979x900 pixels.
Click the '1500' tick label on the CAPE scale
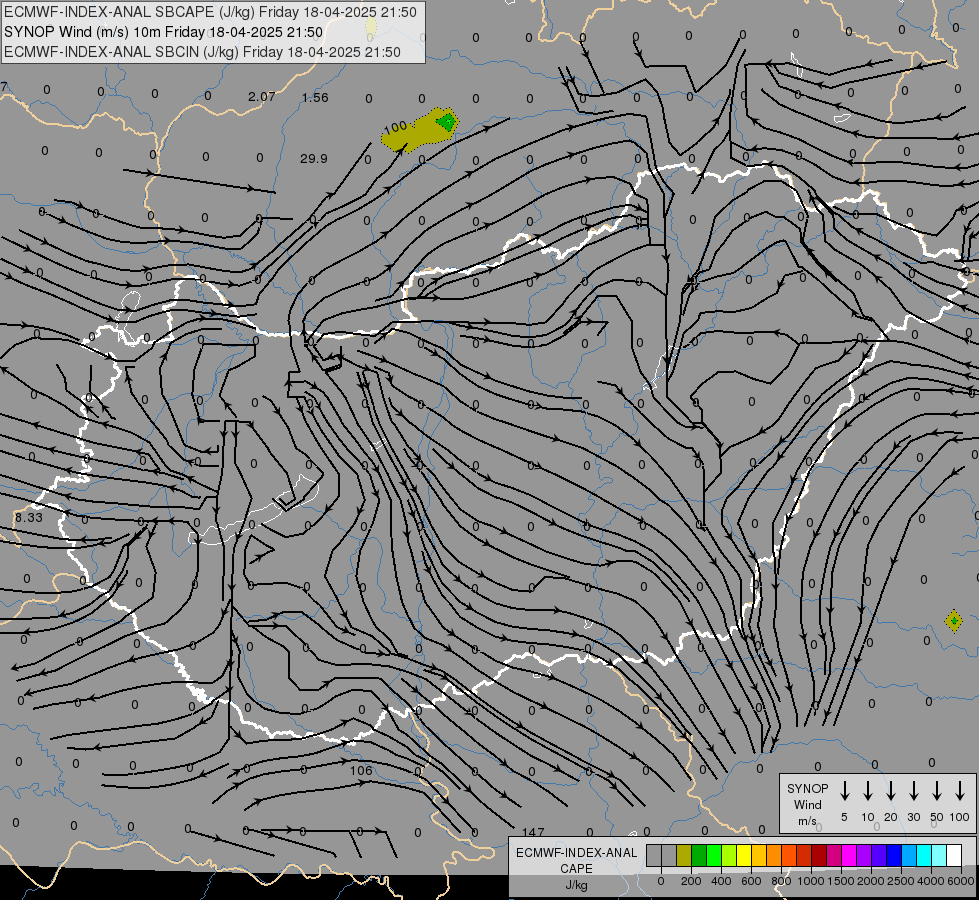(841, 881)
